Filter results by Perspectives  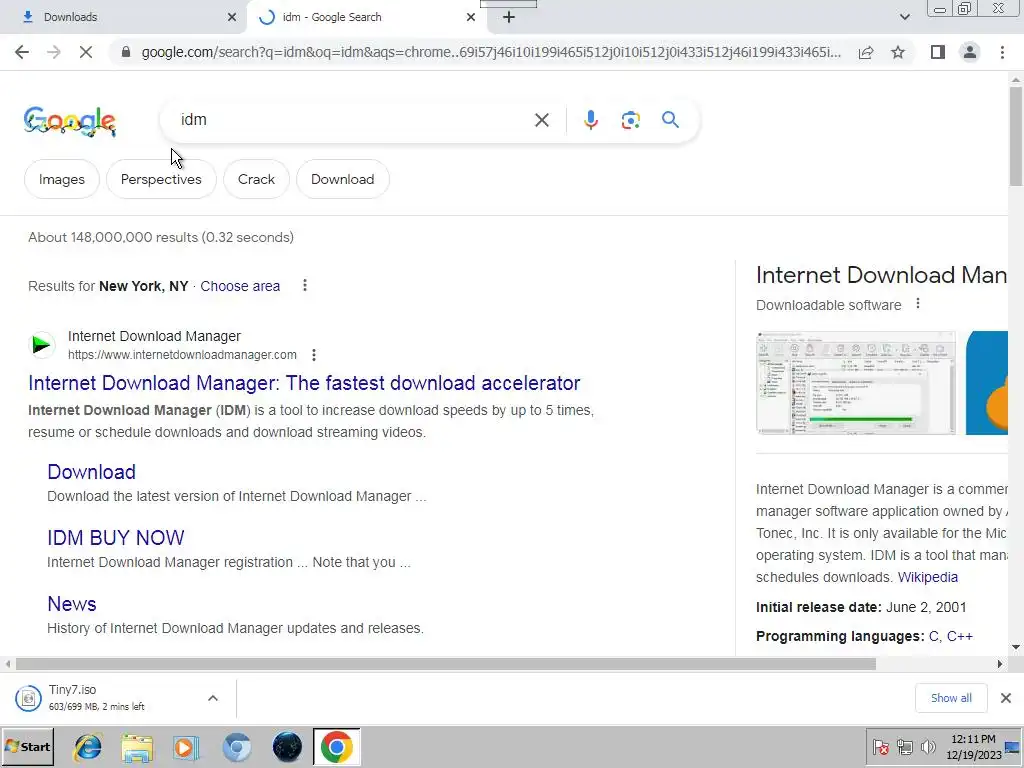click(161, 179)
